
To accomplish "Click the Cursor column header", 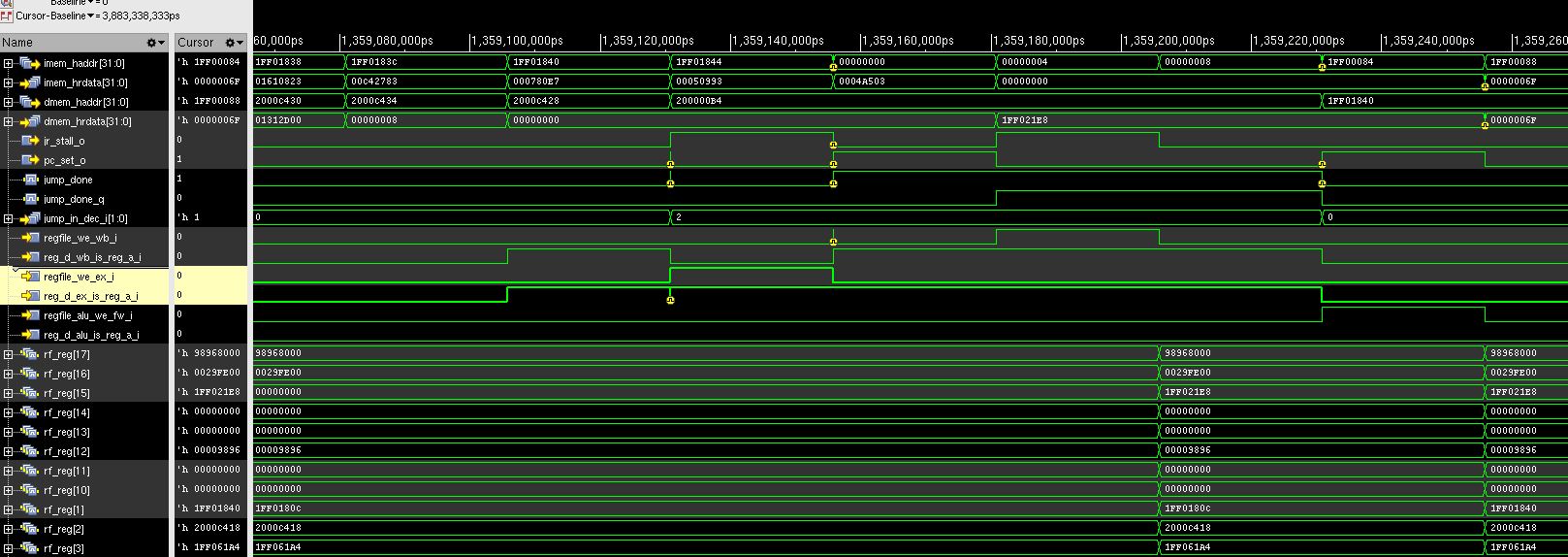I will click(210, 43).
